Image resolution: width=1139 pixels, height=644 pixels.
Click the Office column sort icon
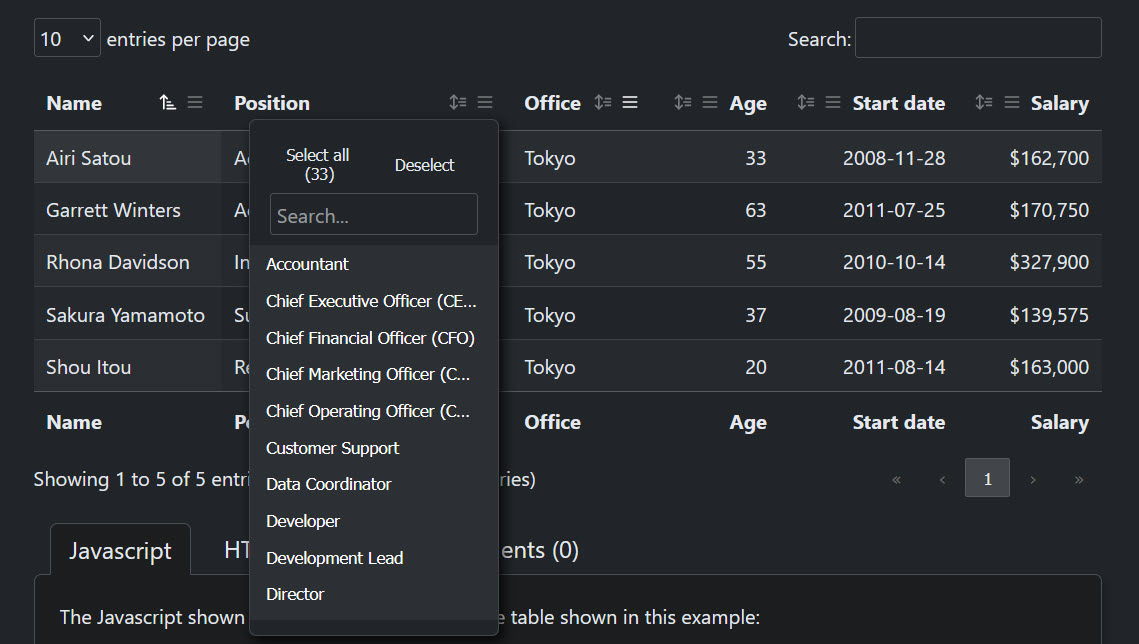pyautogui.click(x=603, y=102)
